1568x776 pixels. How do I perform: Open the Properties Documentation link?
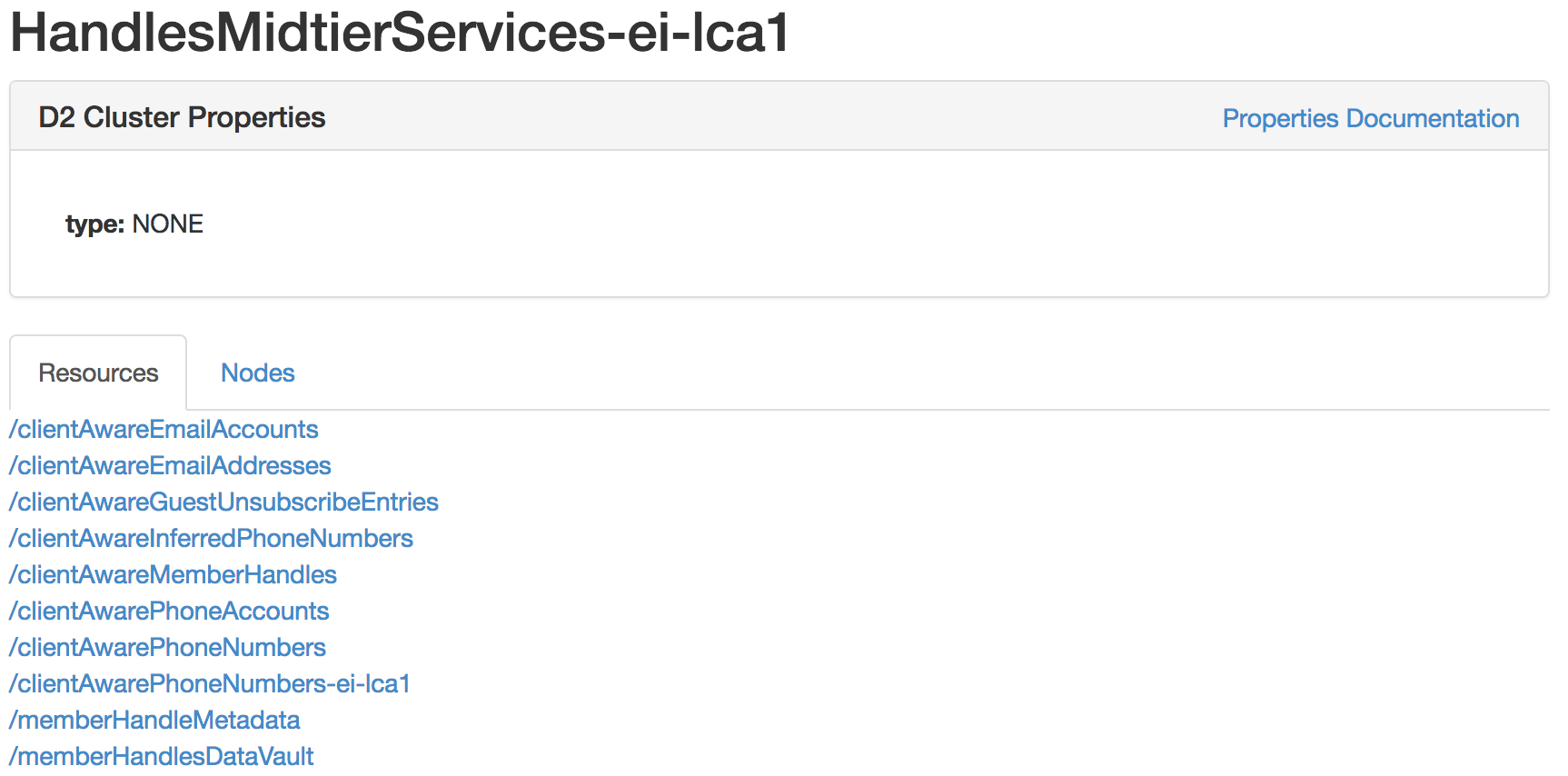(1370, 118)
